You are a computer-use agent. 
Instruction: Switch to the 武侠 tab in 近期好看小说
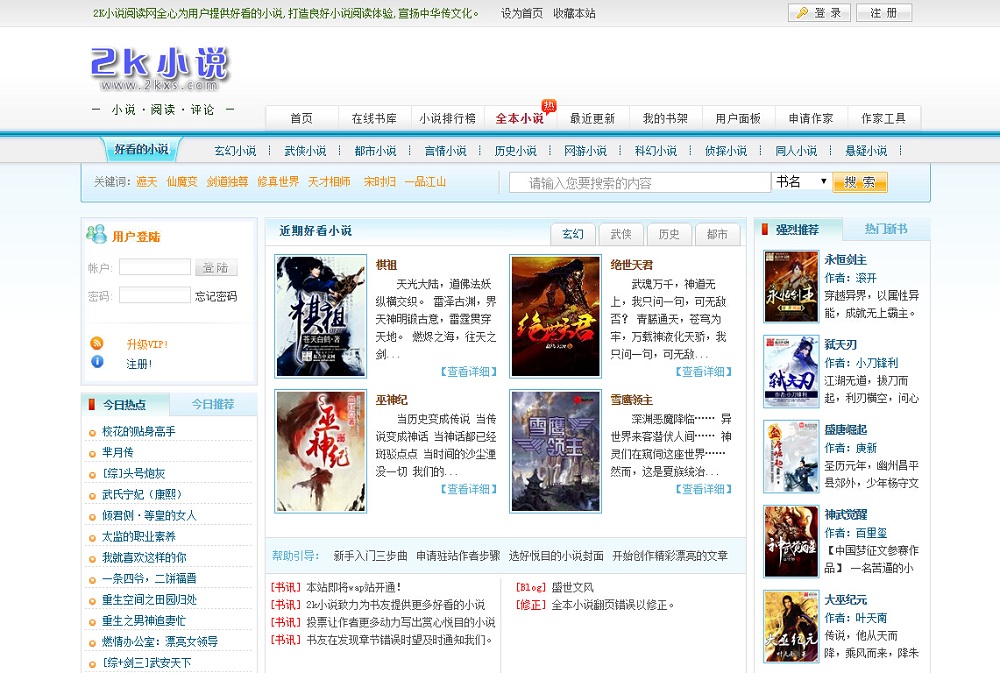pyautogui.click(x=621, y=234)
